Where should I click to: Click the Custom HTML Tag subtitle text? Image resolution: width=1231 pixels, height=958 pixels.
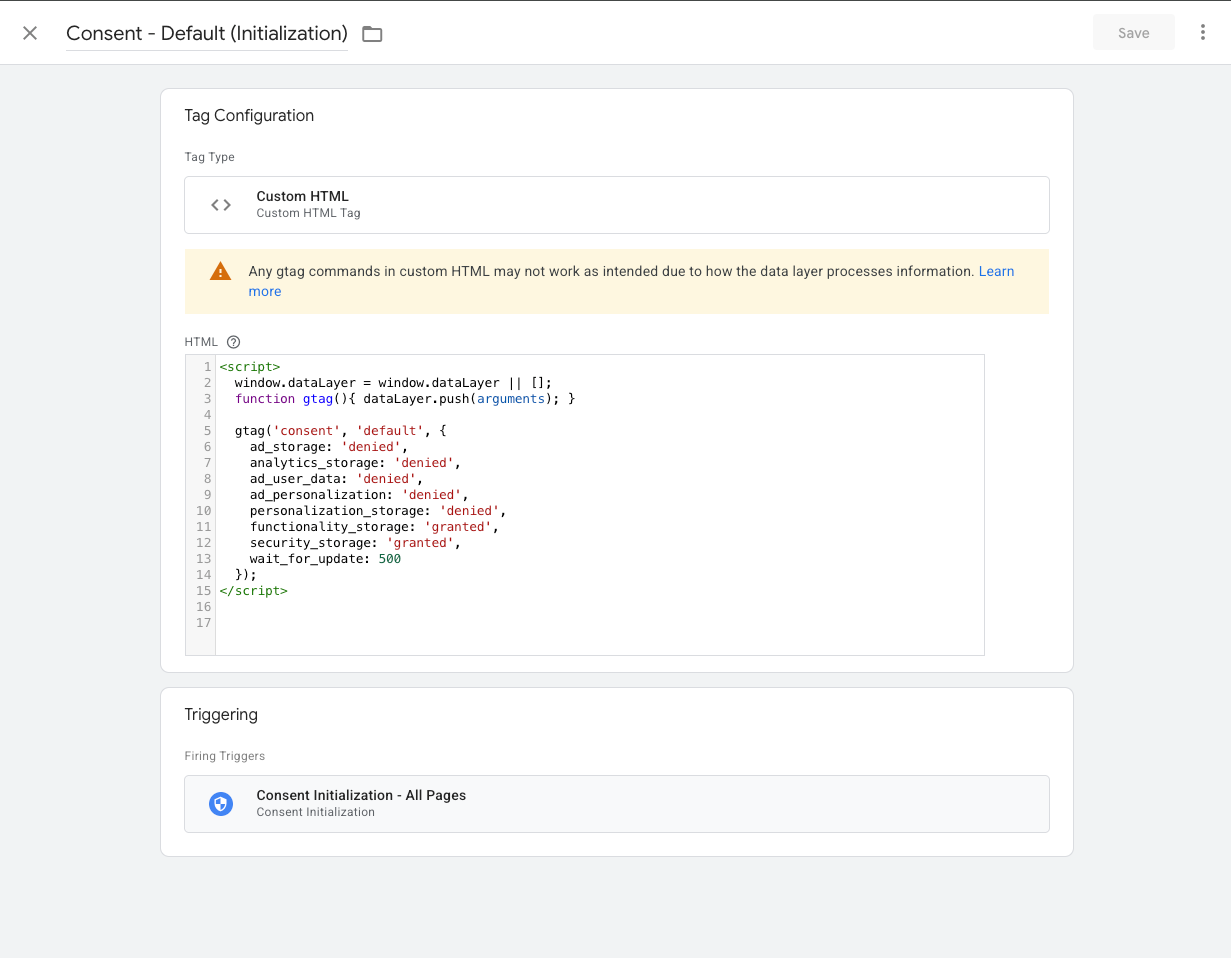[308, 213]
